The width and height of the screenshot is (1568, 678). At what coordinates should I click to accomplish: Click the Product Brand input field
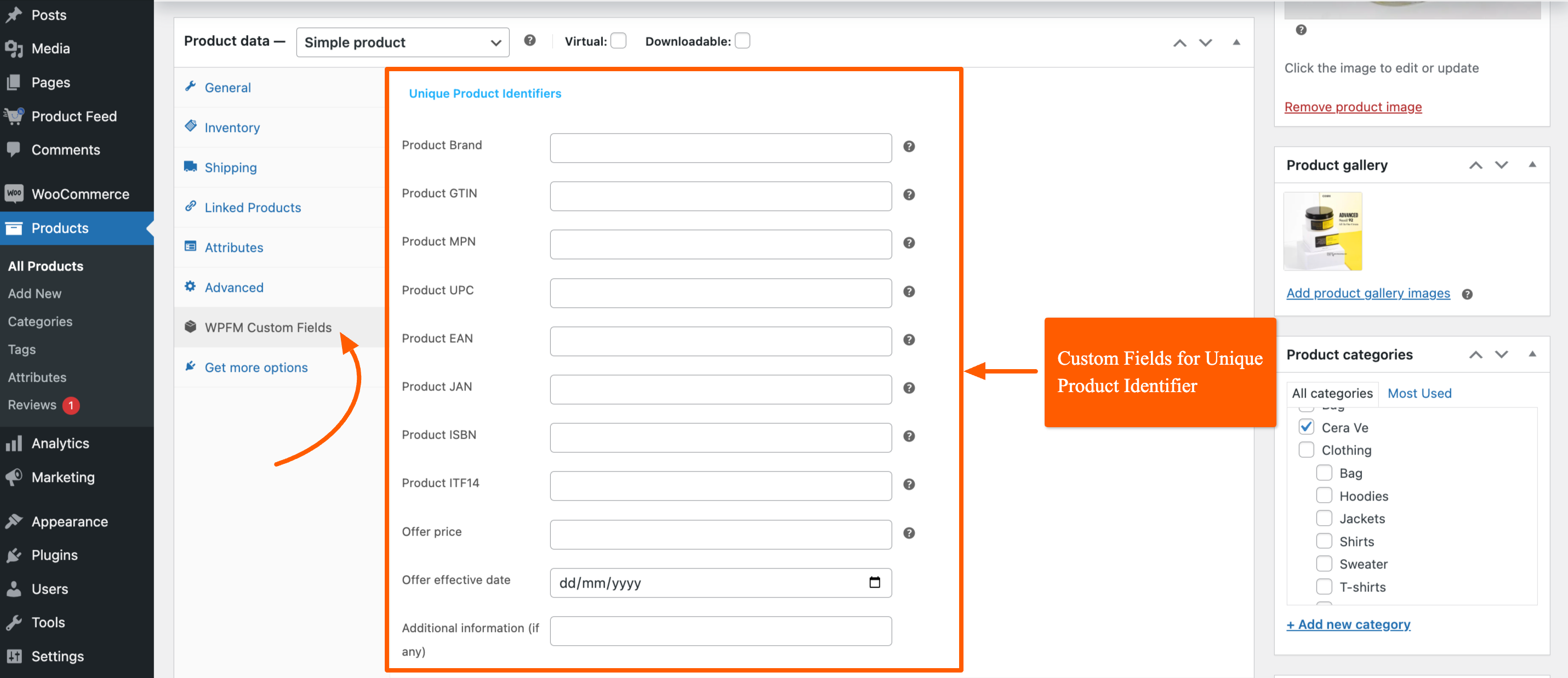(721, 148)
